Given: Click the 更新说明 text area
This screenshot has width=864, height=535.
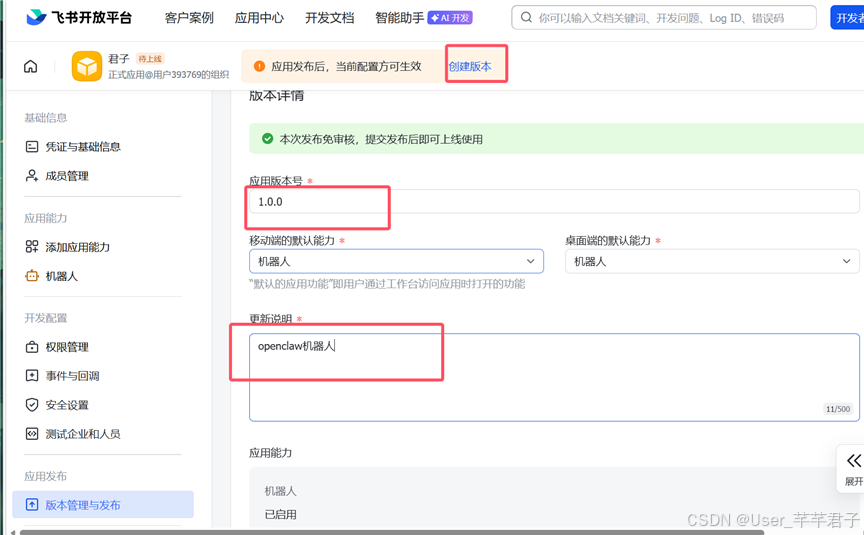Looking at the screenshot, I should pos(554,377).
